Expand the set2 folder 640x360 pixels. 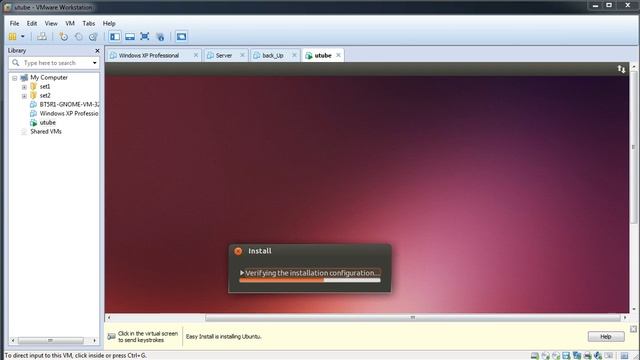coord(24,96)
